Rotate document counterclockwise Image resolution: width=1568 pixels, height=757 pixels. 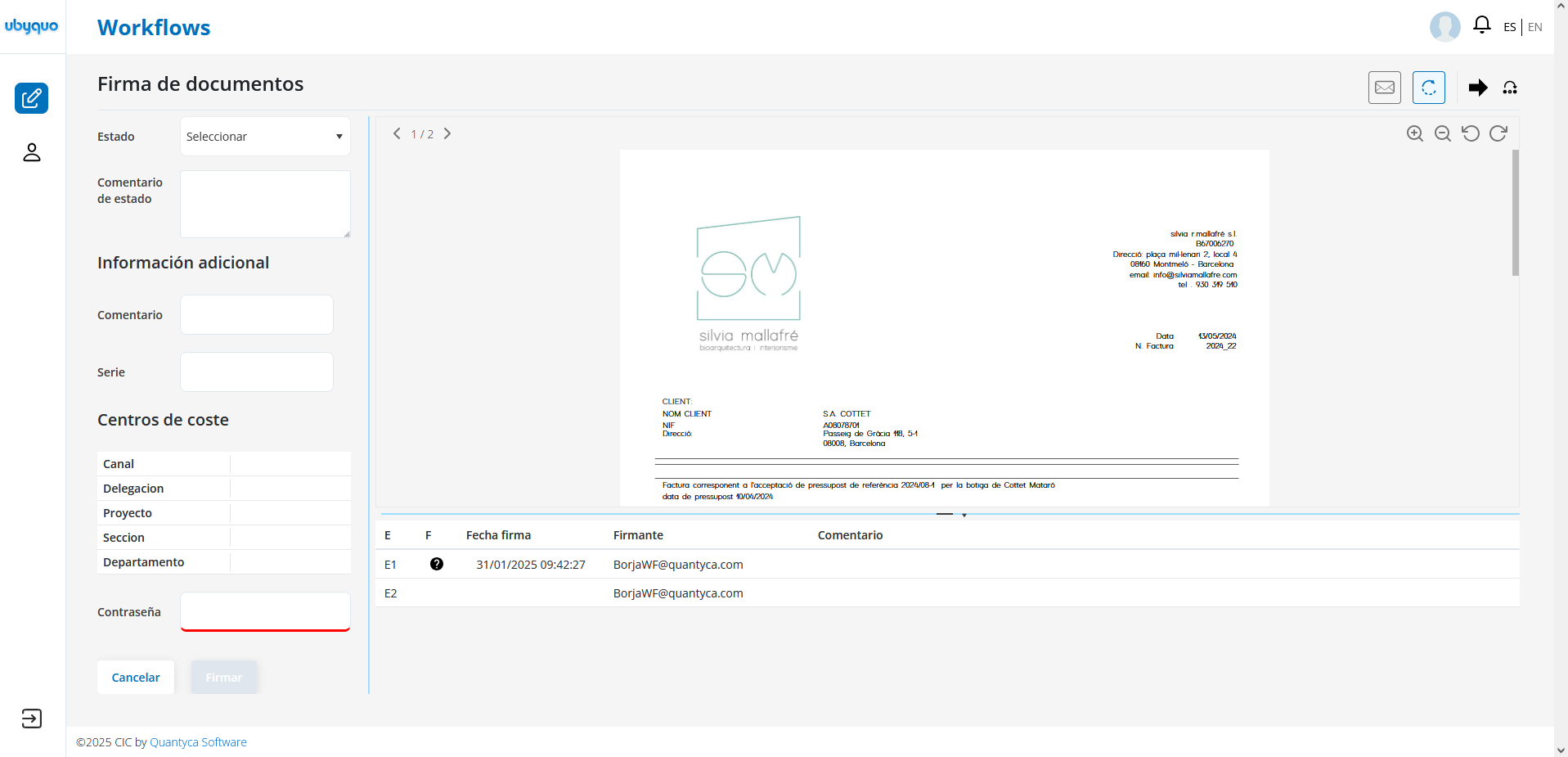click(x=1471, y=133)
